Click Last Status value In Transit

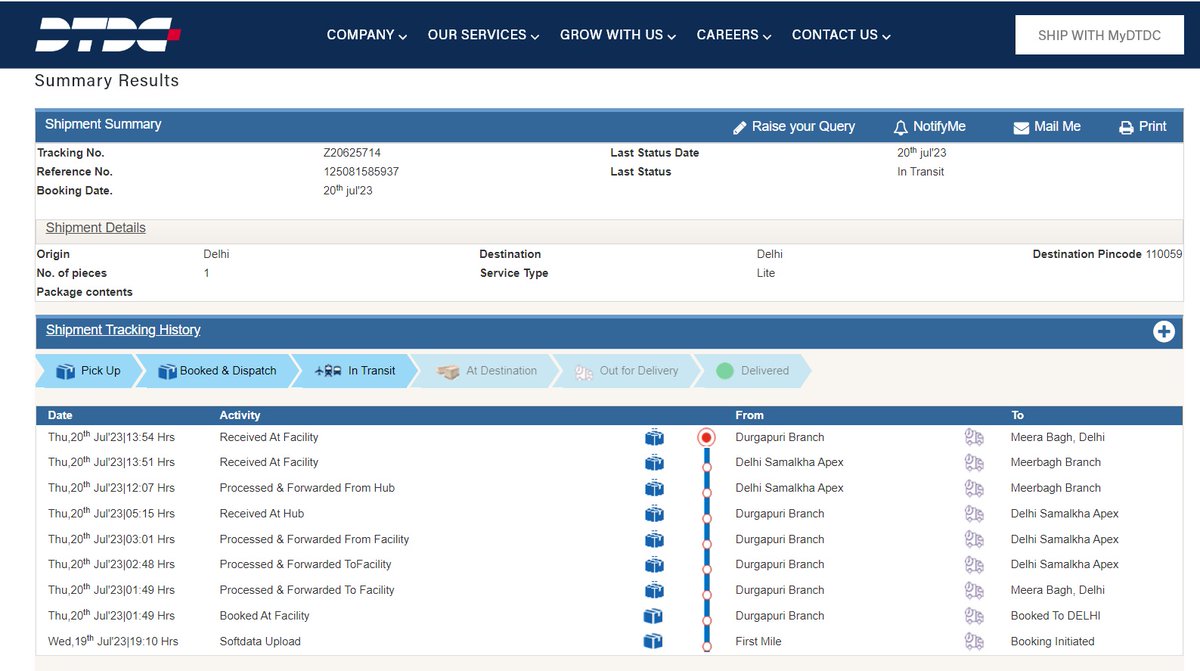tap(921, 172)
